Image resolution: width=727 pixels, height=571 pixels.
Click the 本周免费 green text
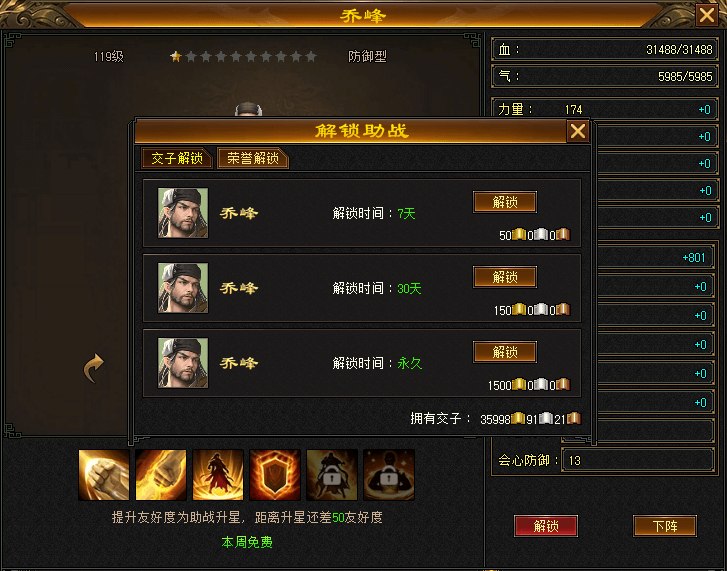pos(247,542)
